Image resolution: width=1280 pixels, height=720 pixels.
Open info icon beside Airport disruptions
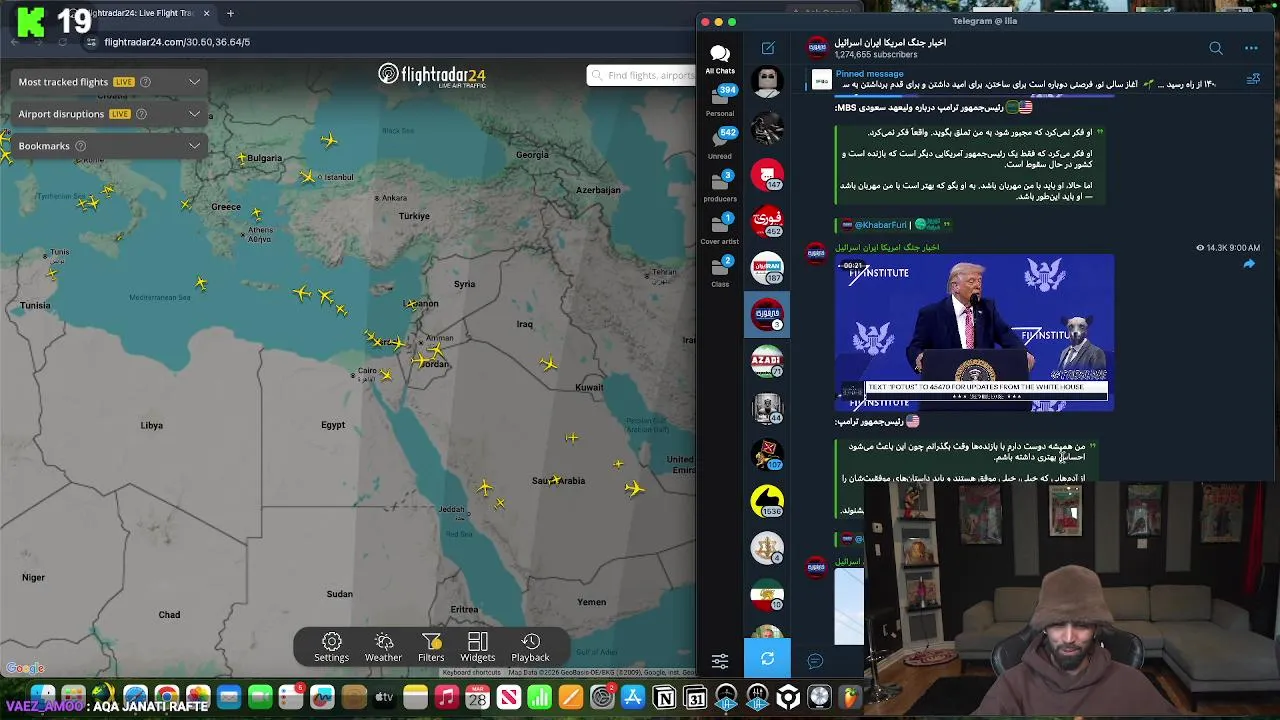pos(141,114)
